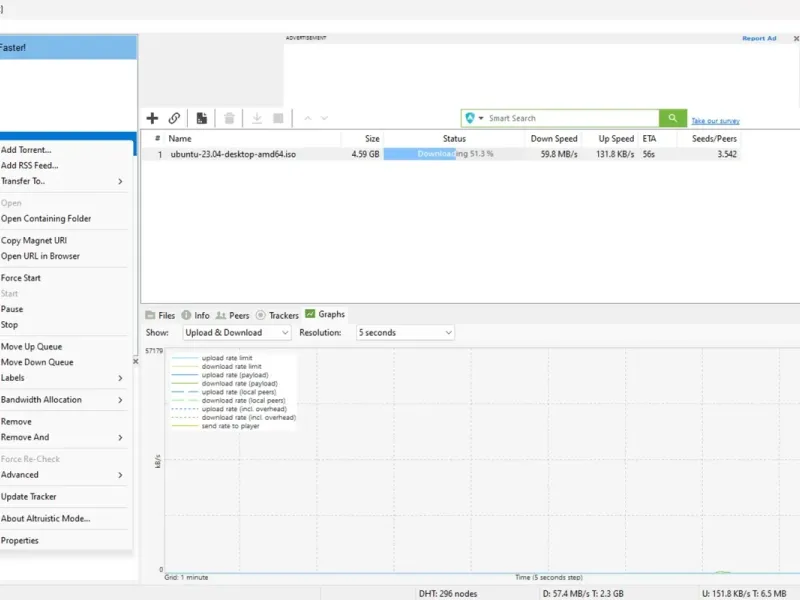The image size is (800, 600).
Task: Click the Add Torrent from URL link icon
Action: point(174,118)
